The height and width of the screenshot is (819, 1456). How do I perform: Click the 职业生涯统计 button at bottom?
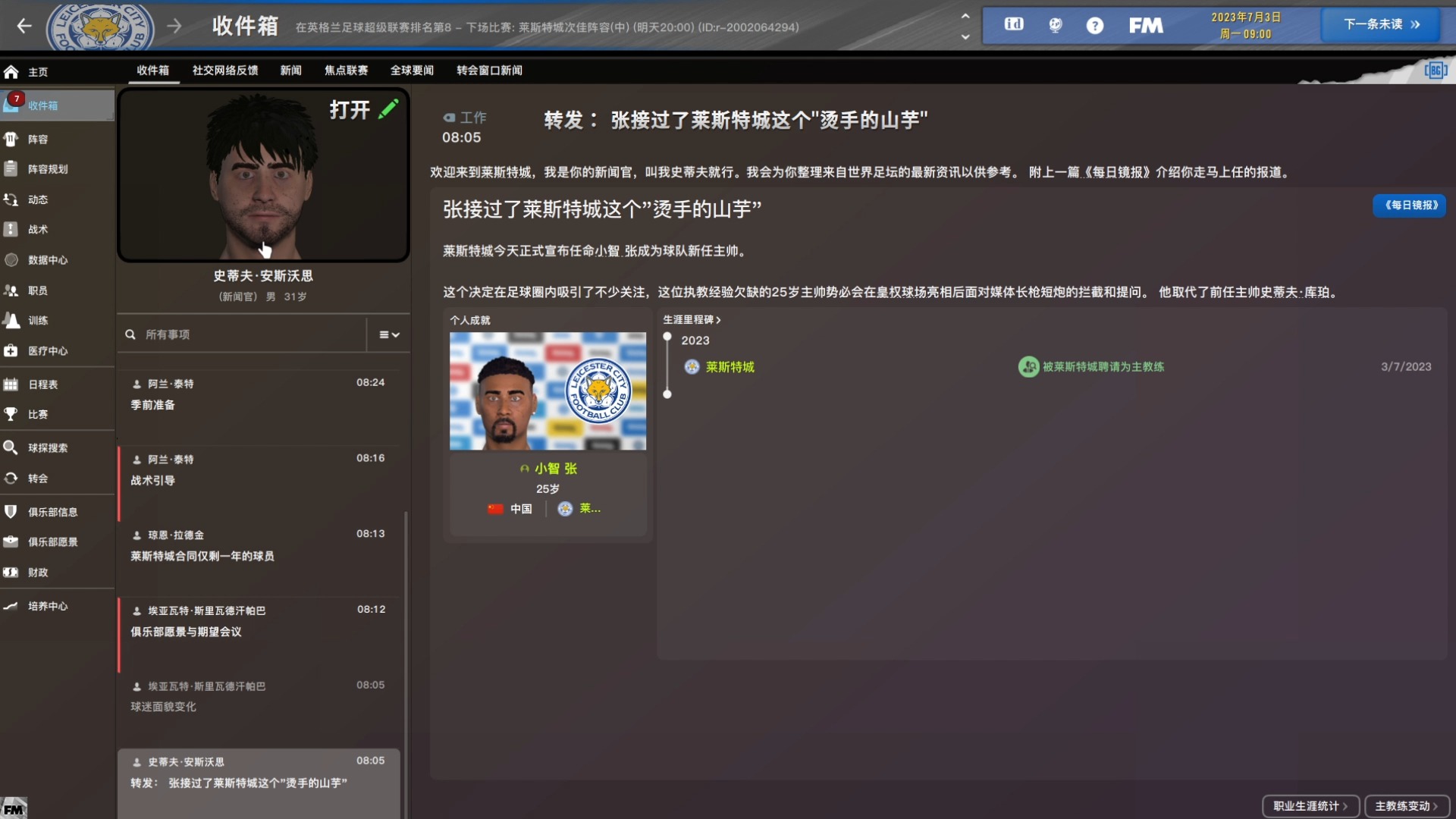[x=1310, y=805]
